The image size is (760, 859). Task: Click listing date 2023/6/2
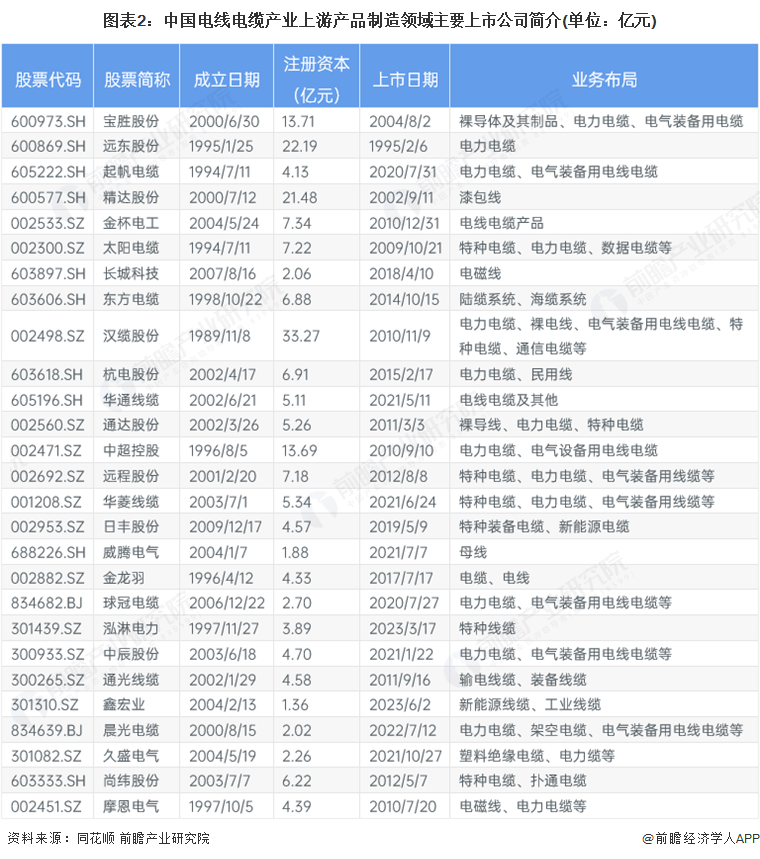point(399,705)
